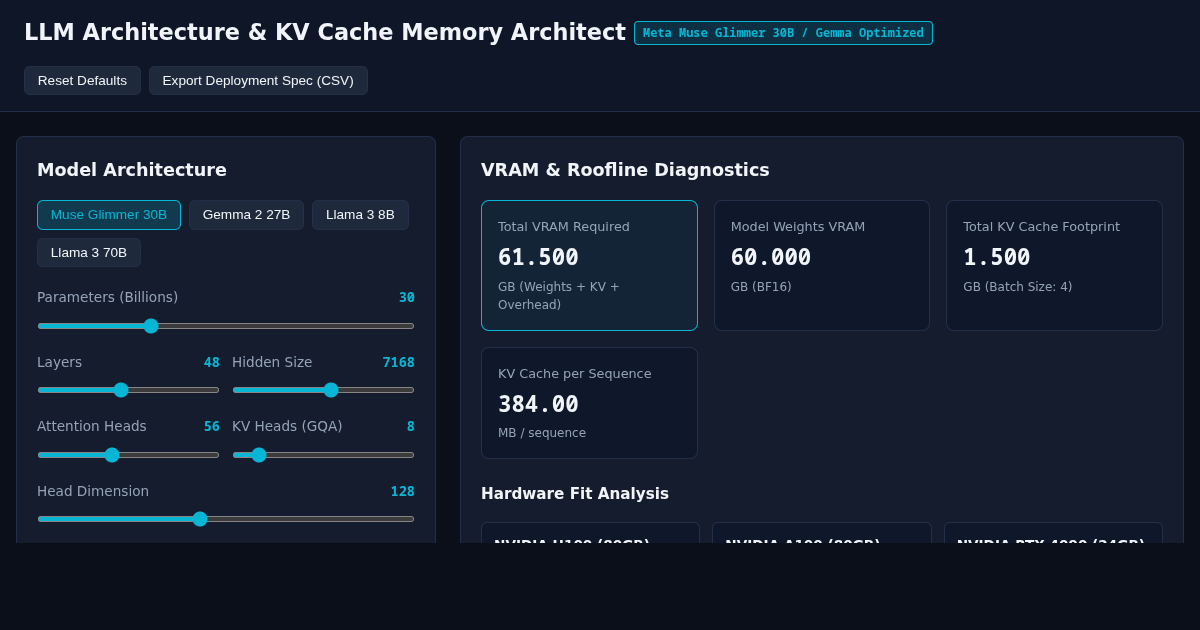Click the Hidden Size slider
The image size is (1200, 630).
tap(323, 390)
